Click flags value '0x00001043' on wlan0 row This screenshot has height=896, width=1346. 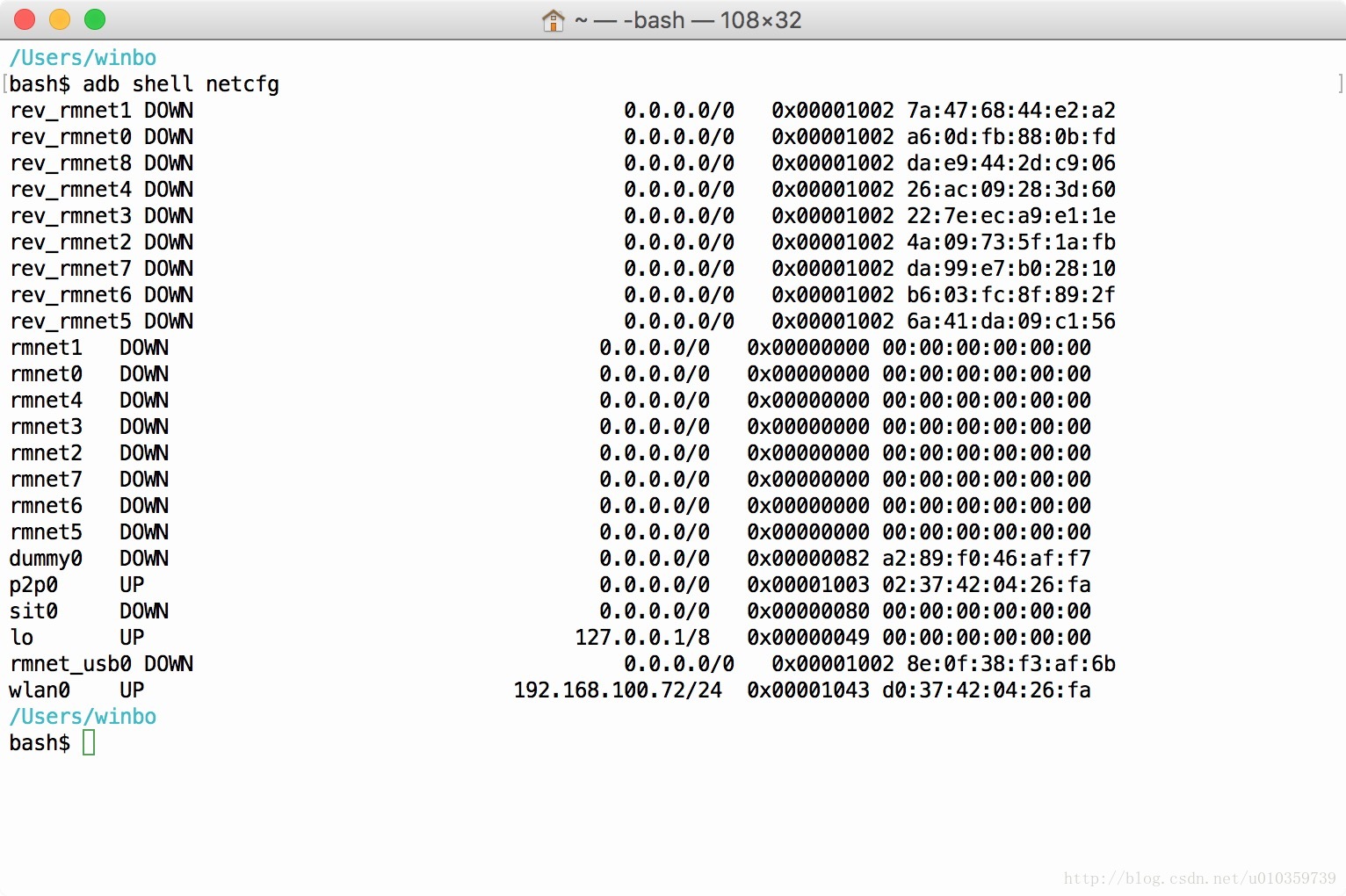(808, 690)
